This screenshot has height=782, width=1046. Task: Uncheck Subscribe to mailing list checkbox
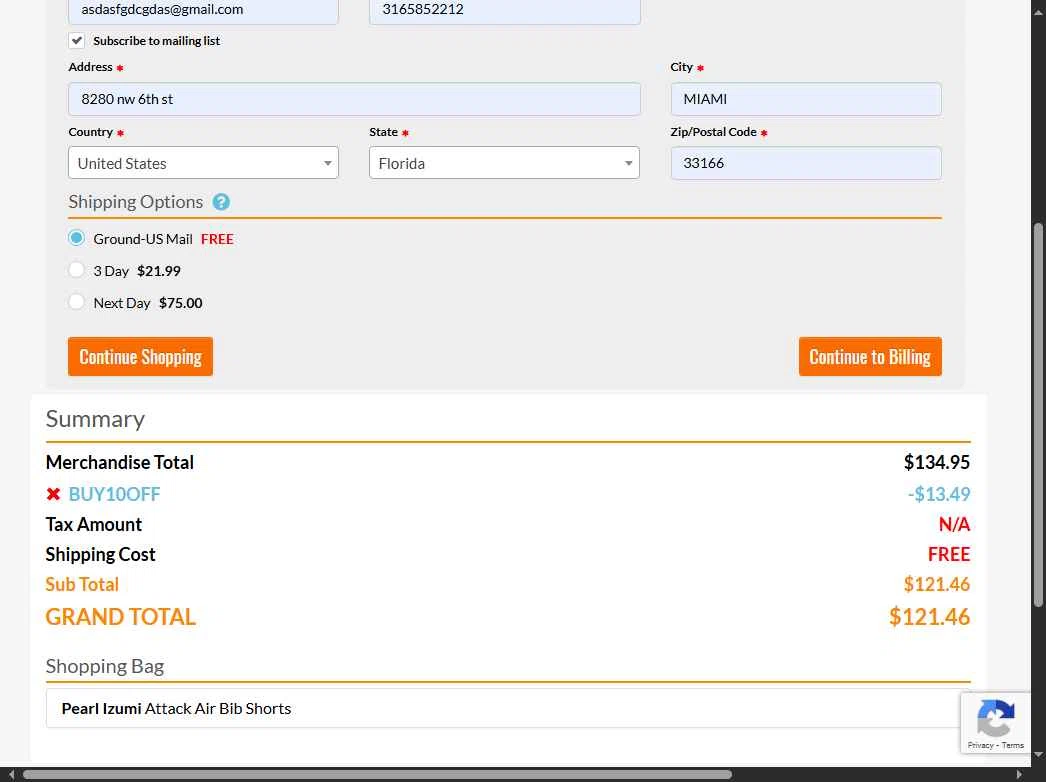[x=77, y=41]
